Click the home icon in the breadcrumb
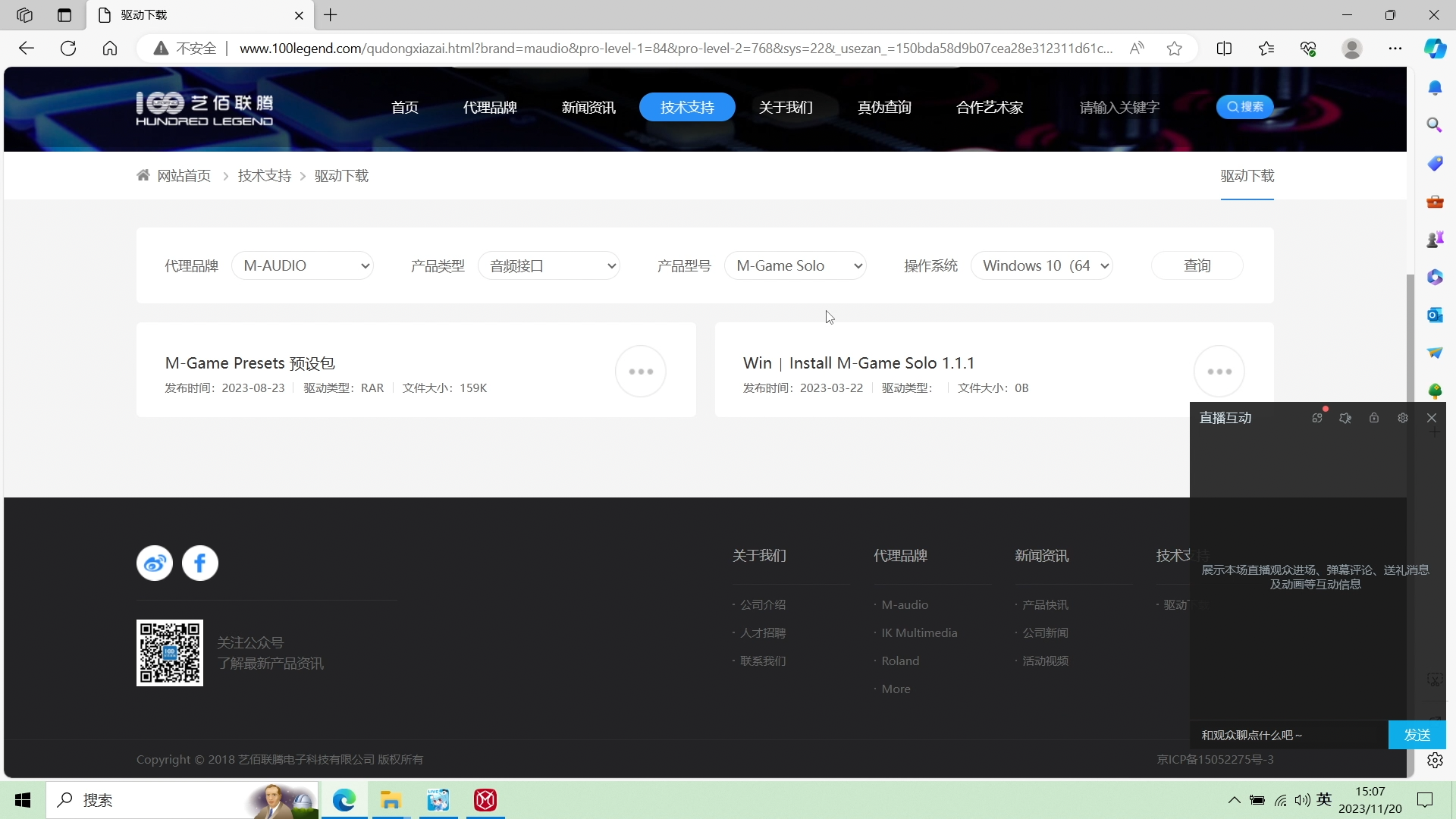The height and width of the screenshot is (819, 1456). point(143,176)
